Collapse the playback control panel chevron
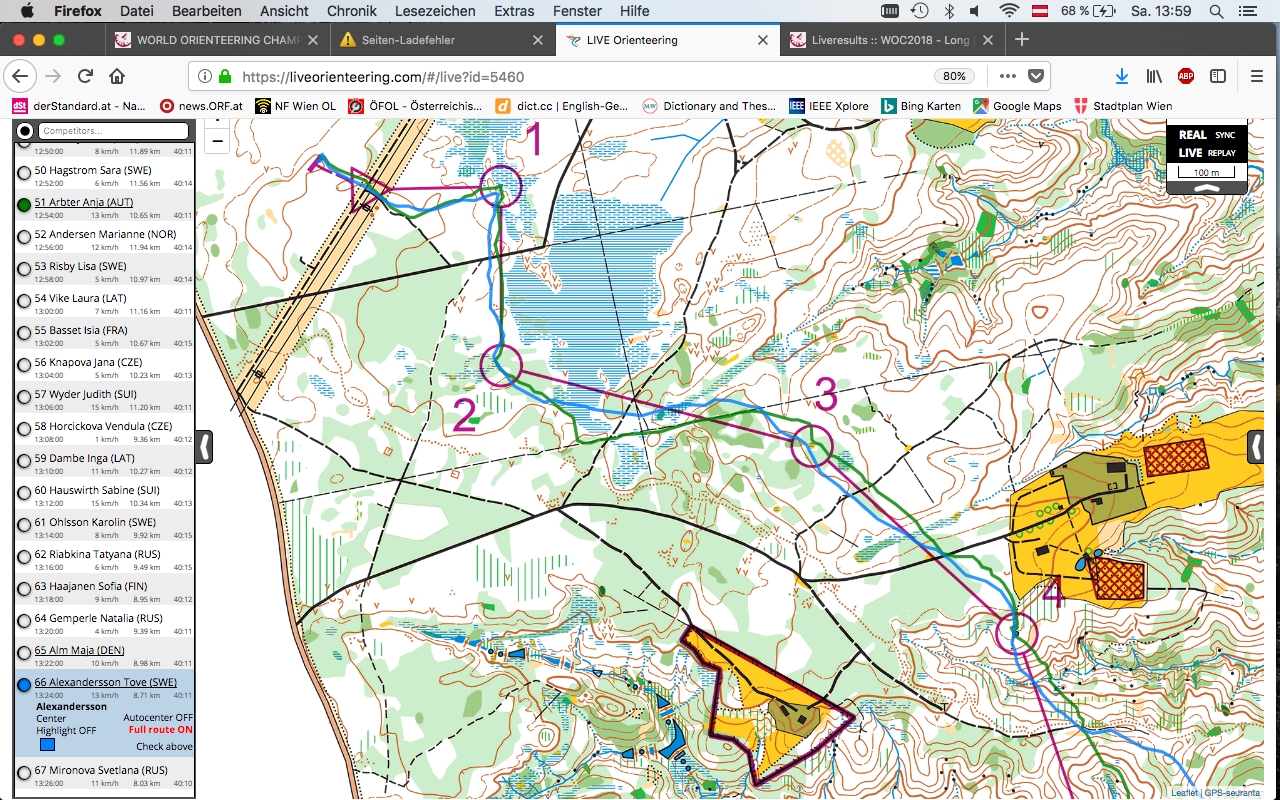 tap(1208, 187)
